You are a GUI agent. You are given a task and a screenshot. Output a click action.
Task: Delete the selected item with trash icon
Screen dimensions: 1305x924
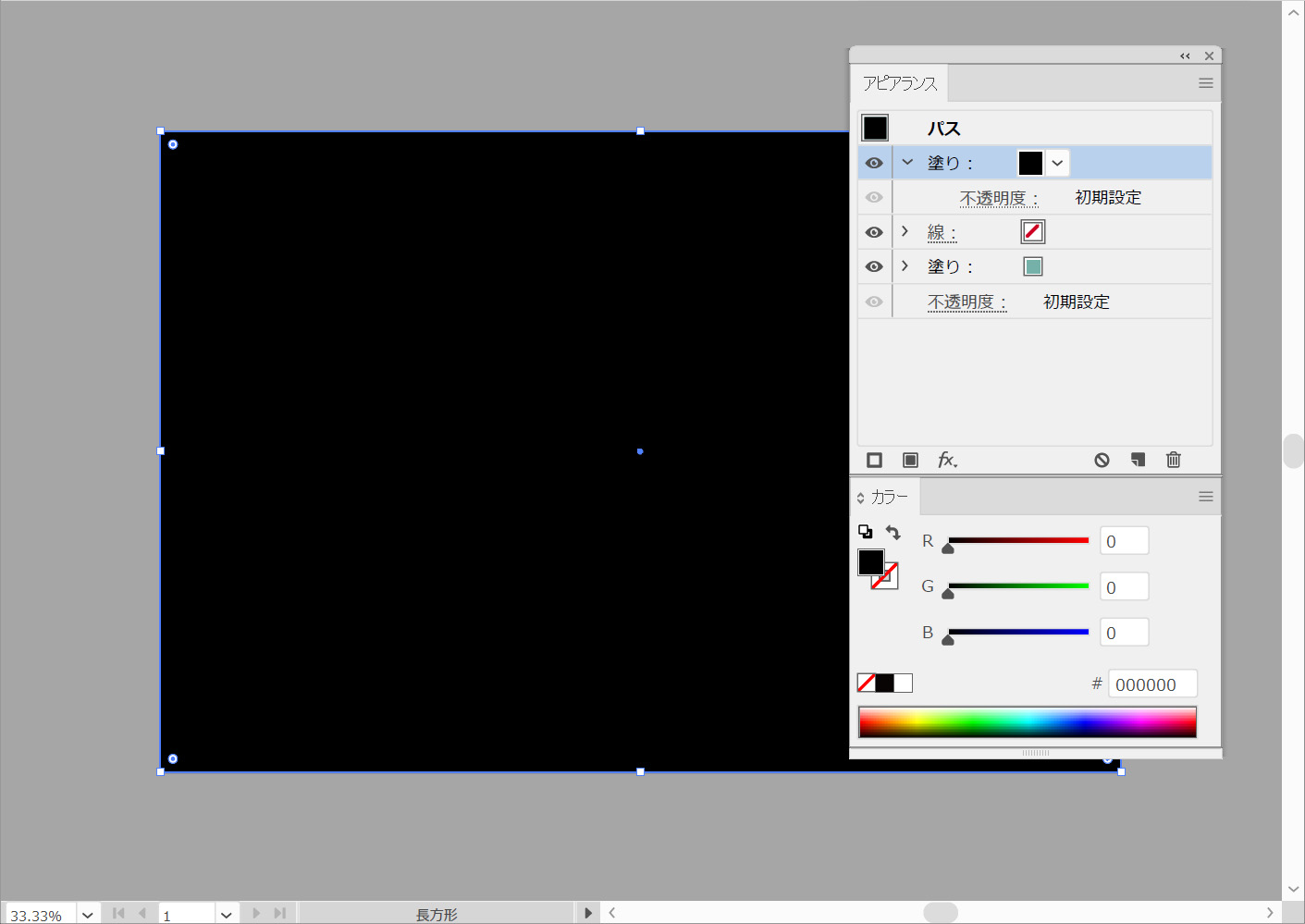pos(1173,460)
